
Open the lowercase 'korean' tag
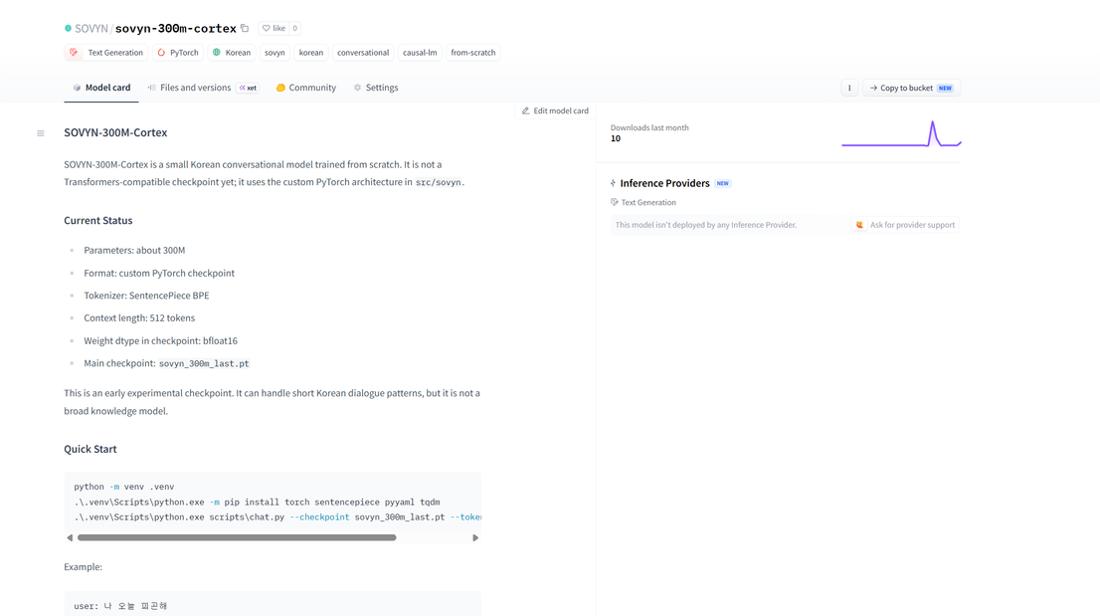(x=311, y=53)
